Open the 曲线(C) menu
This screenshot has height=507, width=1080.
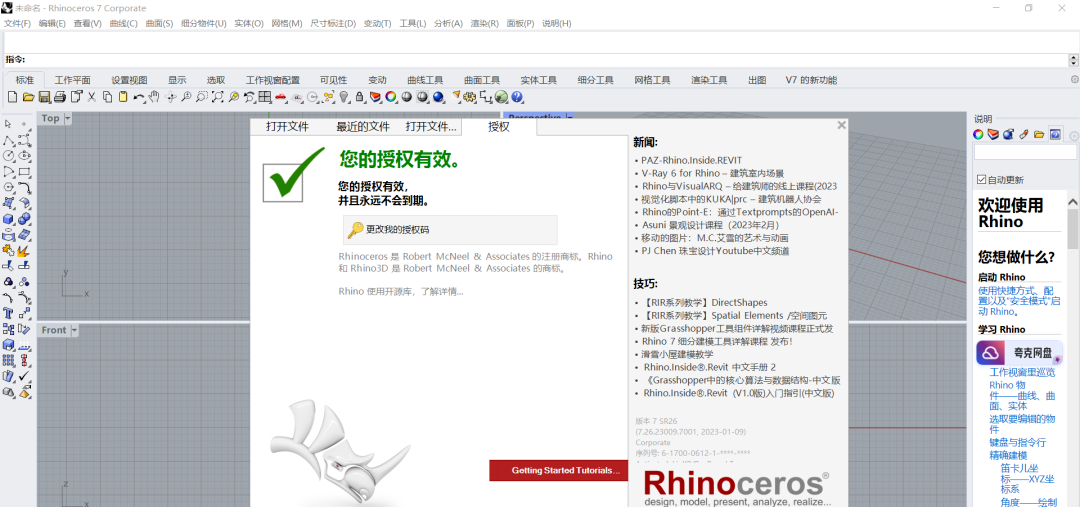point(123,23)
